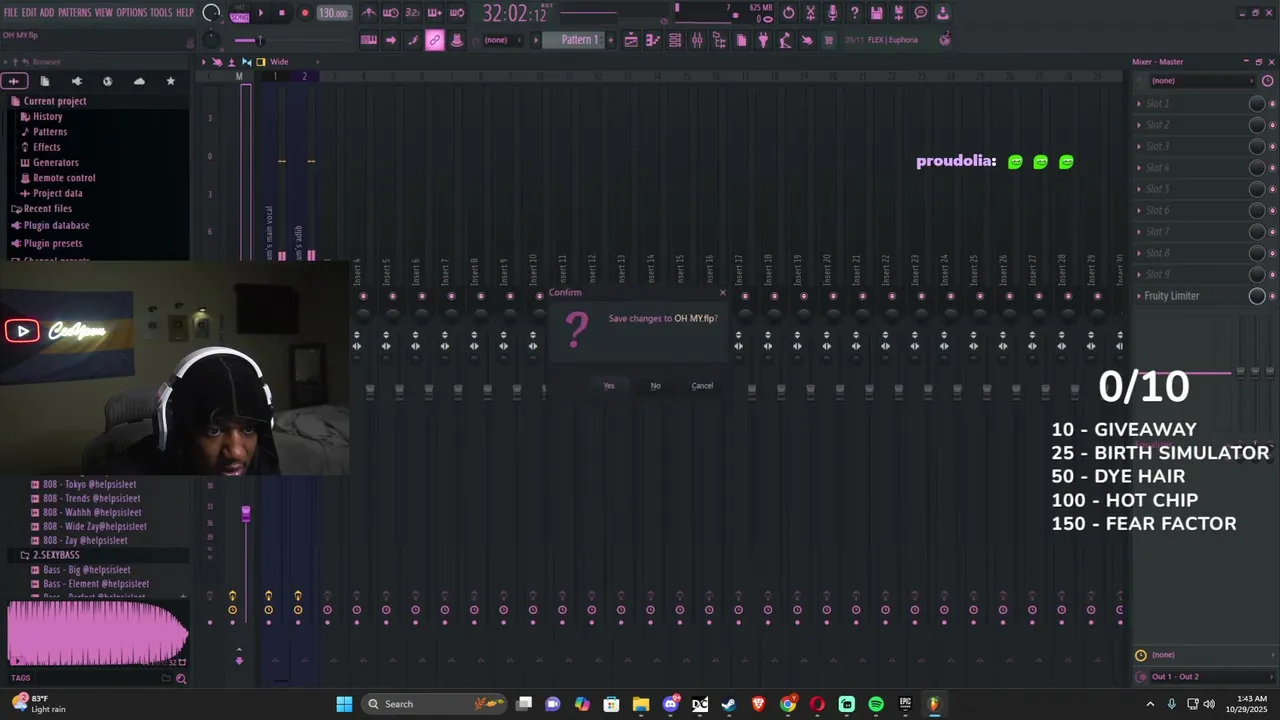Image resolution: width=1280 pixels, height=720 pixels.
Task: Select the browser globe library tab icon
Action: point(108,81)
